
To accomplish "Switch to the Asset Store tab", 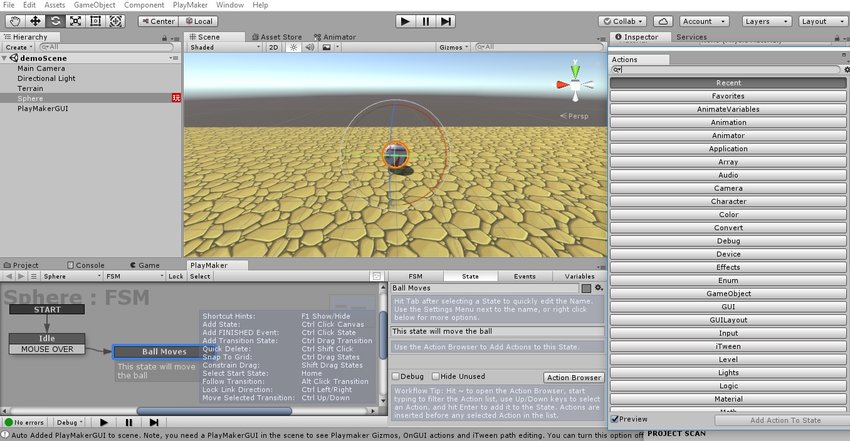I will pos(276,37).
